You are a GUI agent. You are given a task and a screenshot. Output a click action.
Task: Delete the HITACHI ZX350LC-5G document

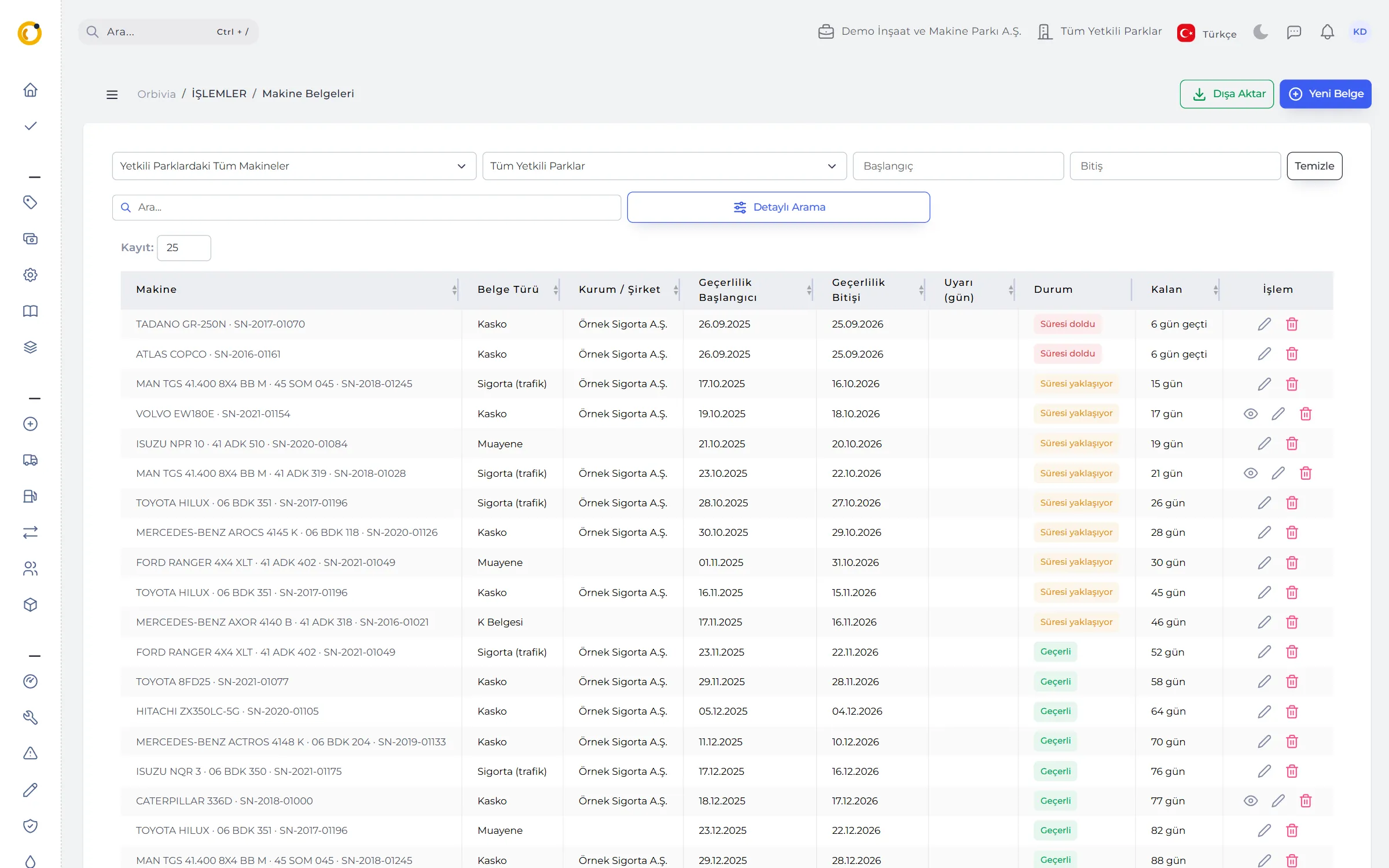1292,711
